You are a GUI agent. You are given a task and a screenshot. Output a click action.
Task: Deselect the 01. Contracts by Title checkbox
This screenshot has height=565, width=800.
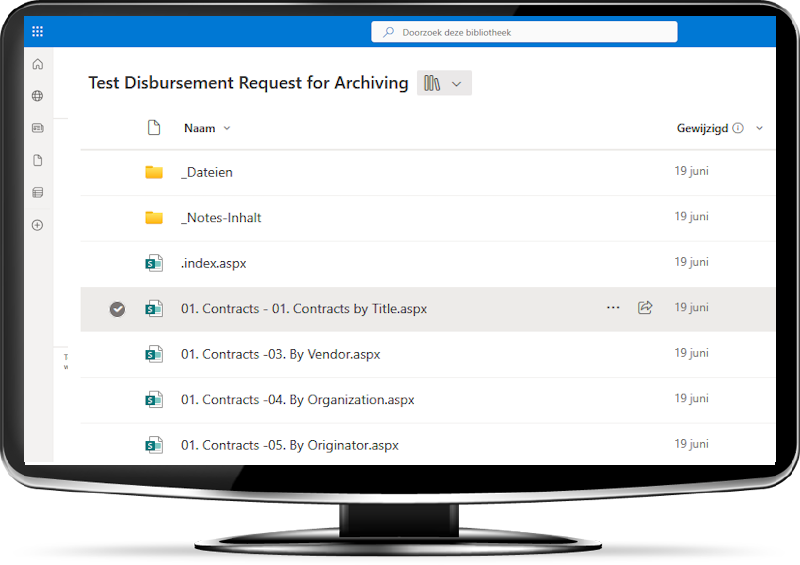[x=117, y=309]
